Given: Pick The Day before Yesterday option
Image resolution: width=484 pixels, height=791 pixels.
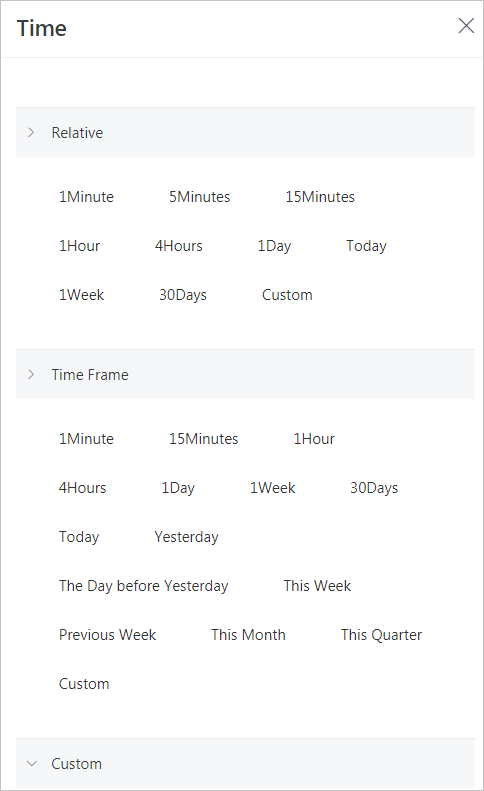Looking at the screenshot, I should [x=143, y=586].
